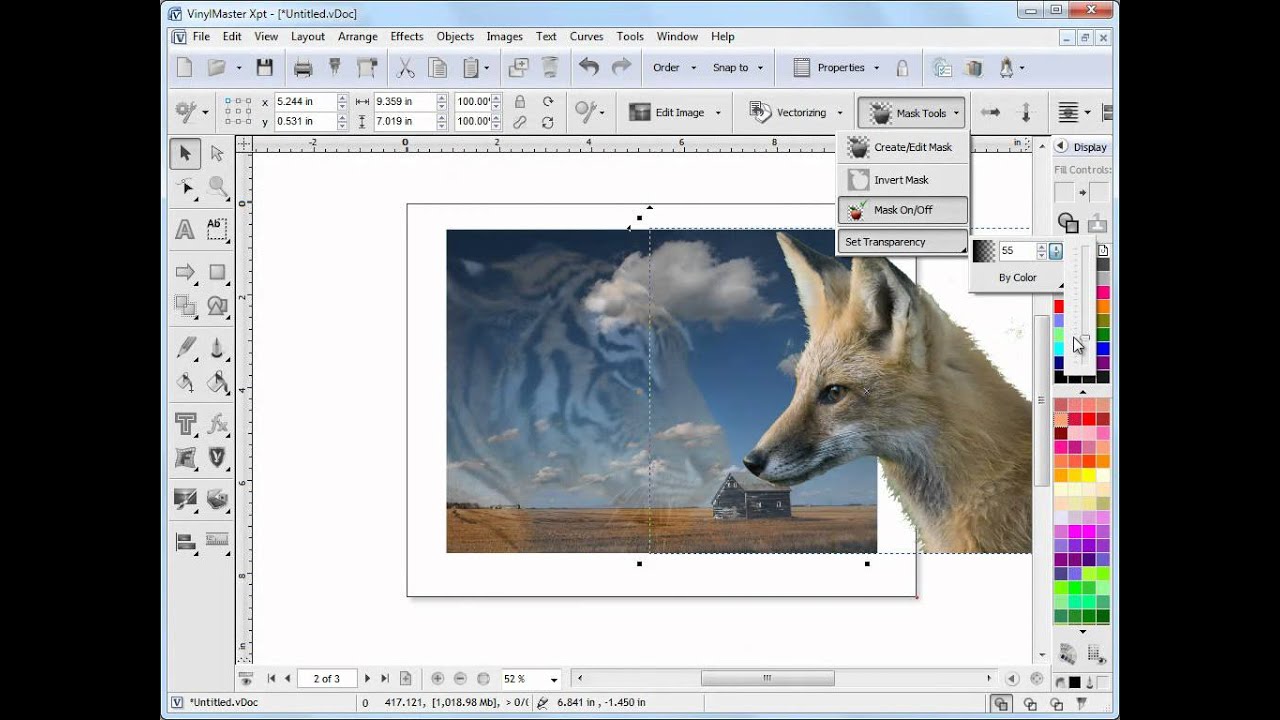This screenshot has width=1280, height=720.
Task: Undo the last action
Action: point(589,67)
